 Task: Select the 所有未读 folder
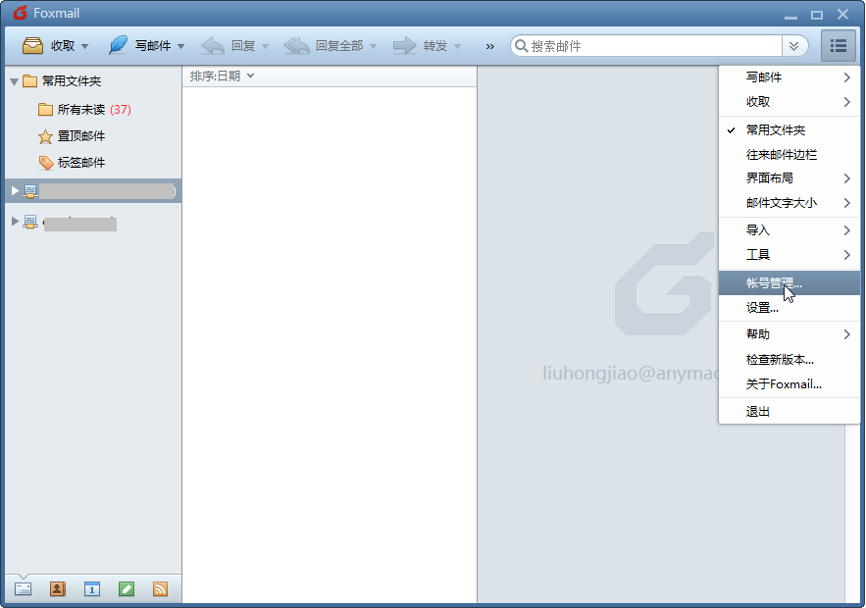[80, 110]
